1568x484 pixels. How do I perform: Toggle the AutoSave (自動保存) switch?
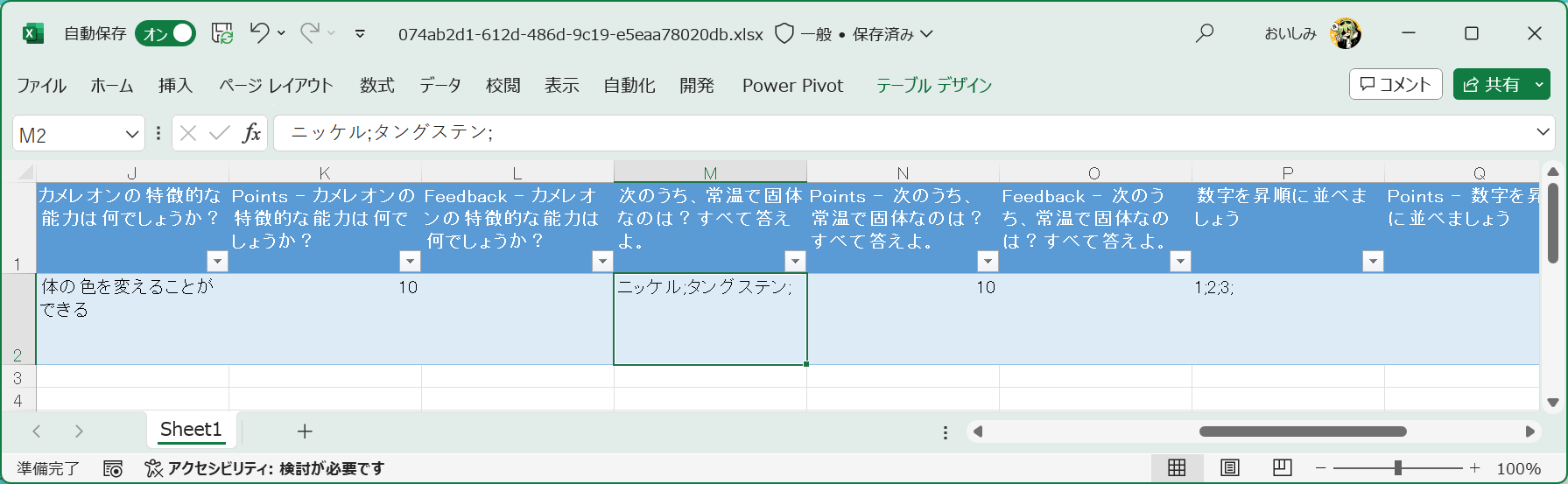coord(165,33)
